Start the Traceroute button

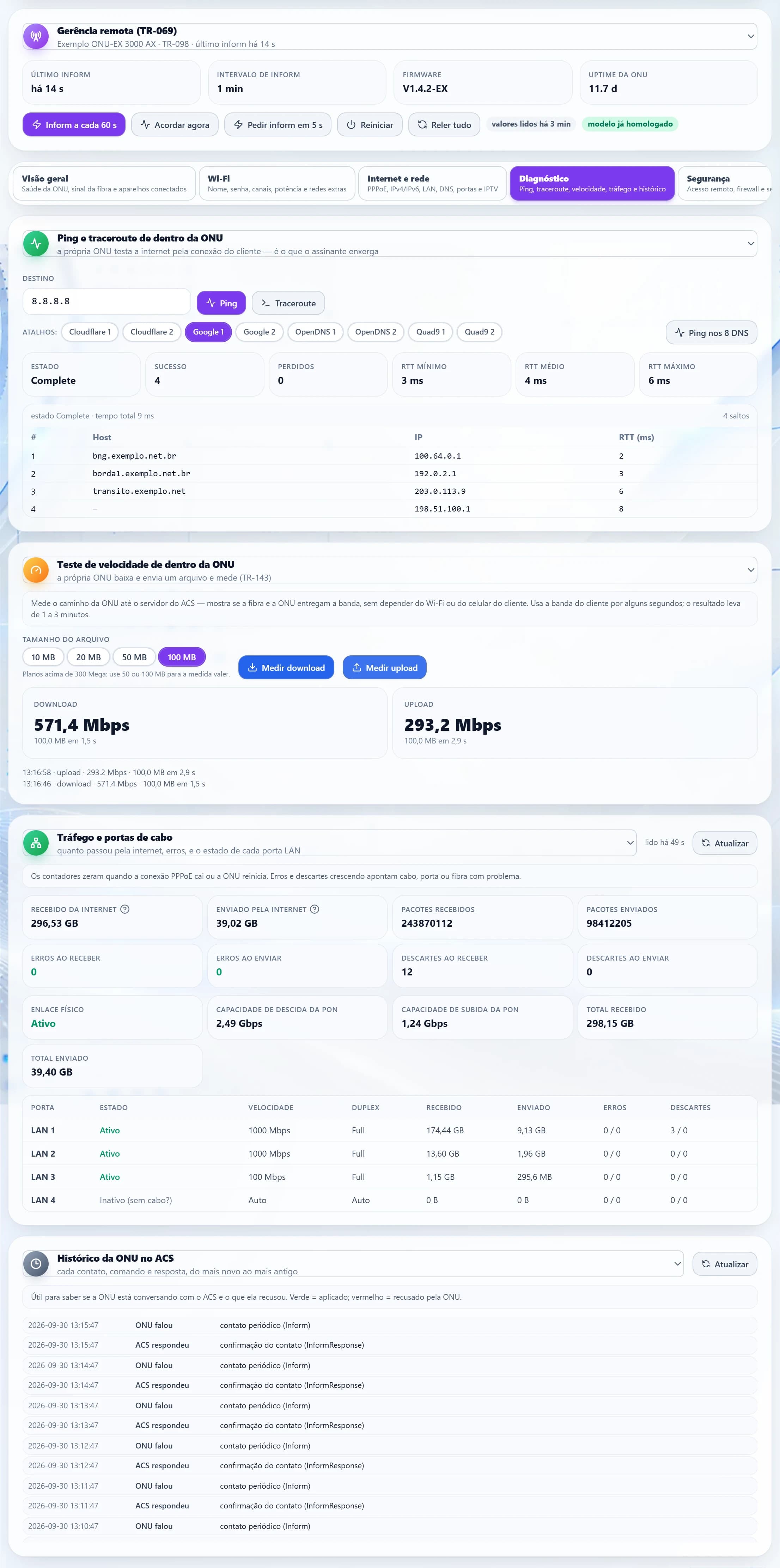point(288,303)
